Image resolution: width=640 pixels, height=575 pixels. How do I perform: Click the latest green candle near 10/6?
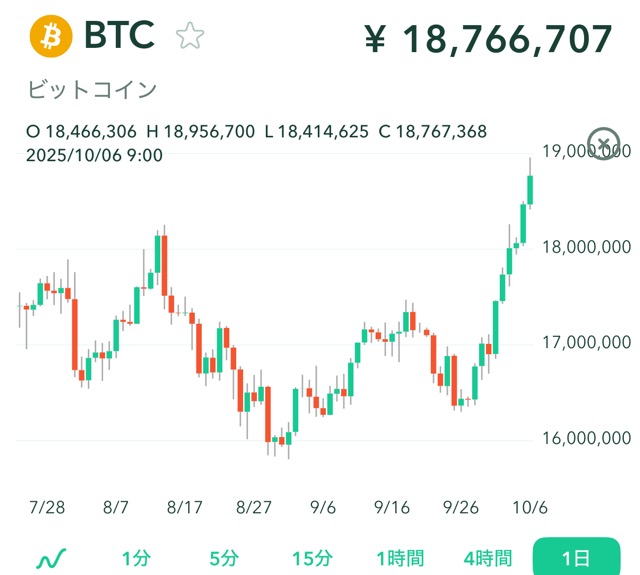(x=530, y=190)
